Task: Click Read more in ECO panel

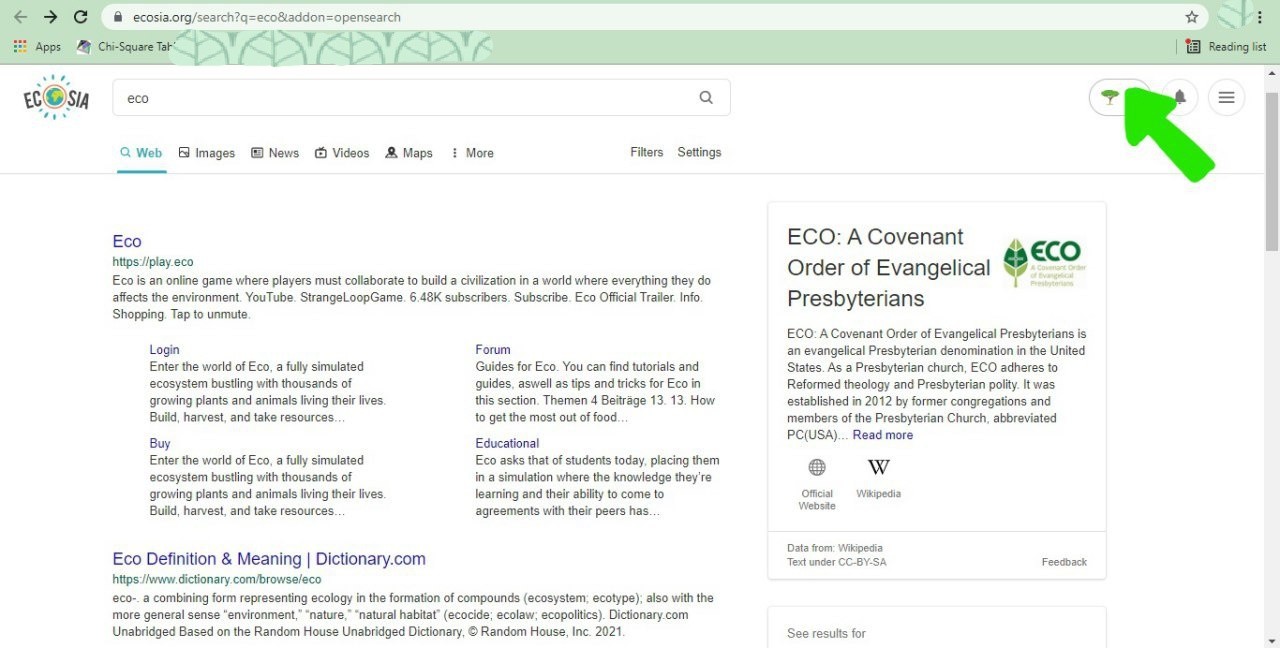Action: click(883, 435)
